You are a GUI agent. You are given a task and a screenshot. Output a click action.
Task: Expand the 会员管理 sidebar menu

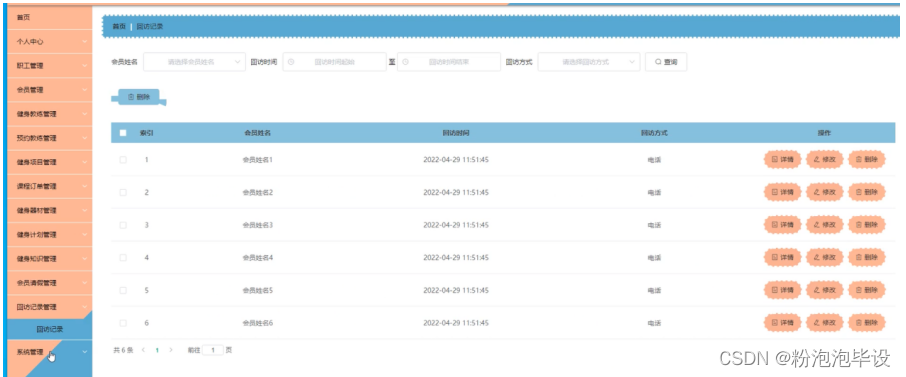[49, 90]
